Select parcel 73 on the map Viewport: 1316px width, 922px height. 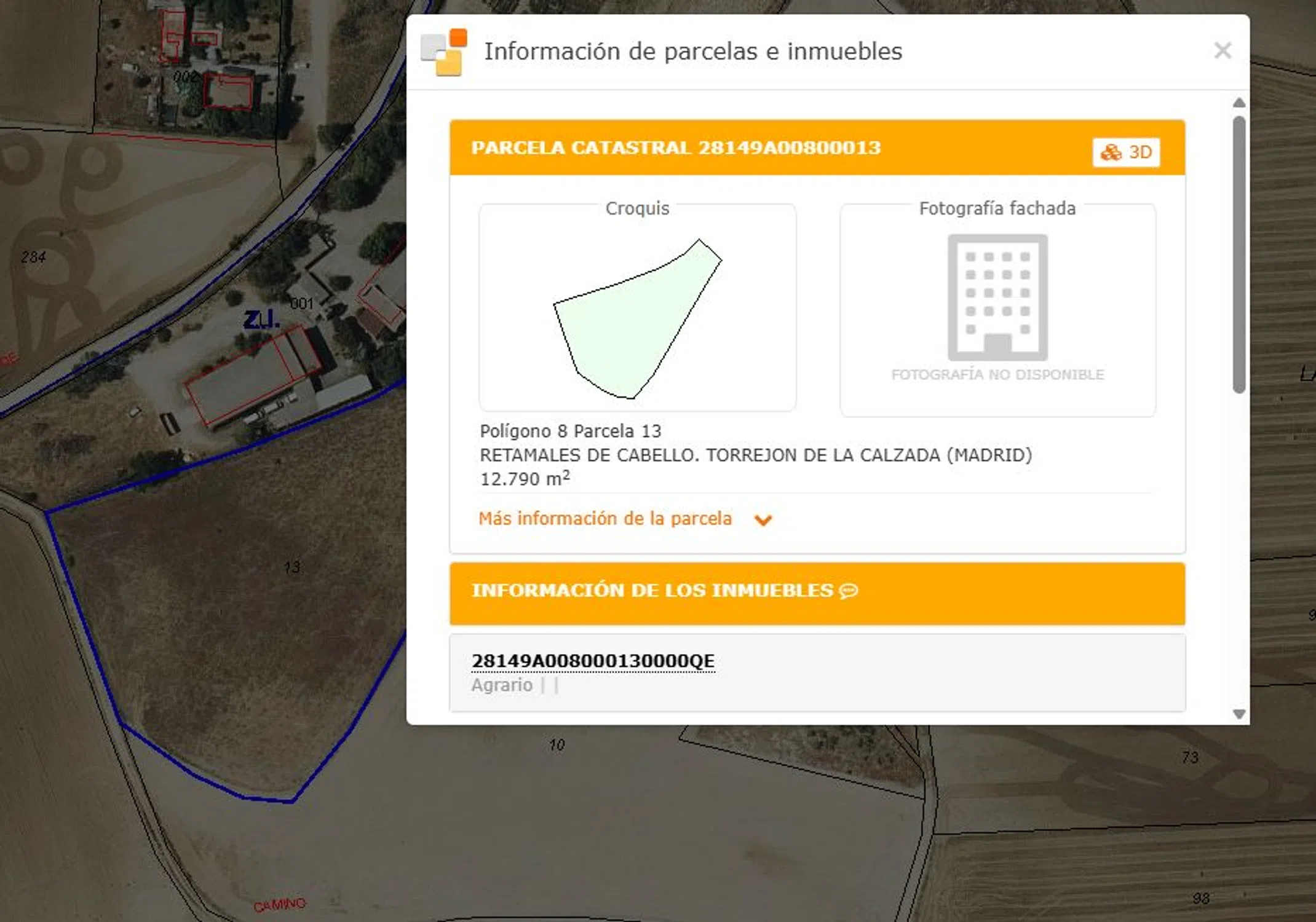pyautogui.click(x=1190, y=757)
